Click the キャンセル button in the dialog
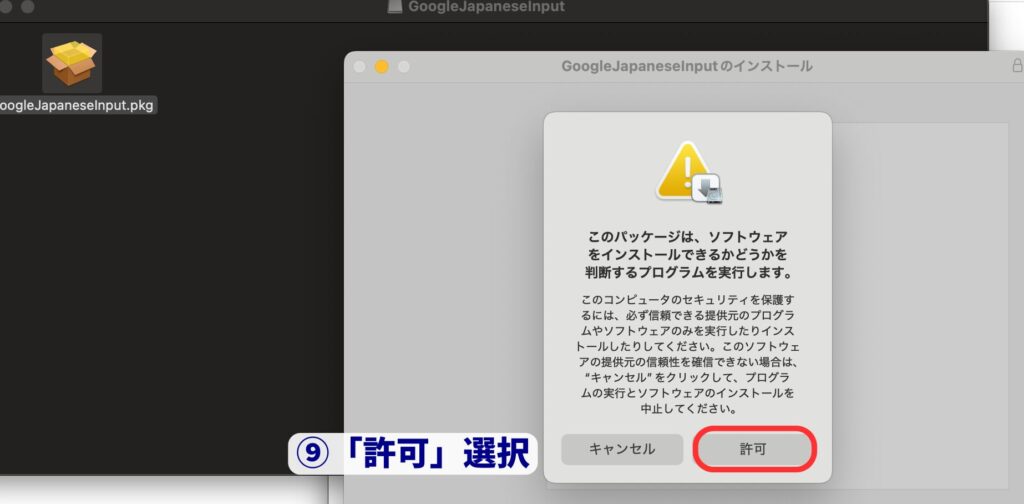1024x504 pixels. tap(622, 449)
